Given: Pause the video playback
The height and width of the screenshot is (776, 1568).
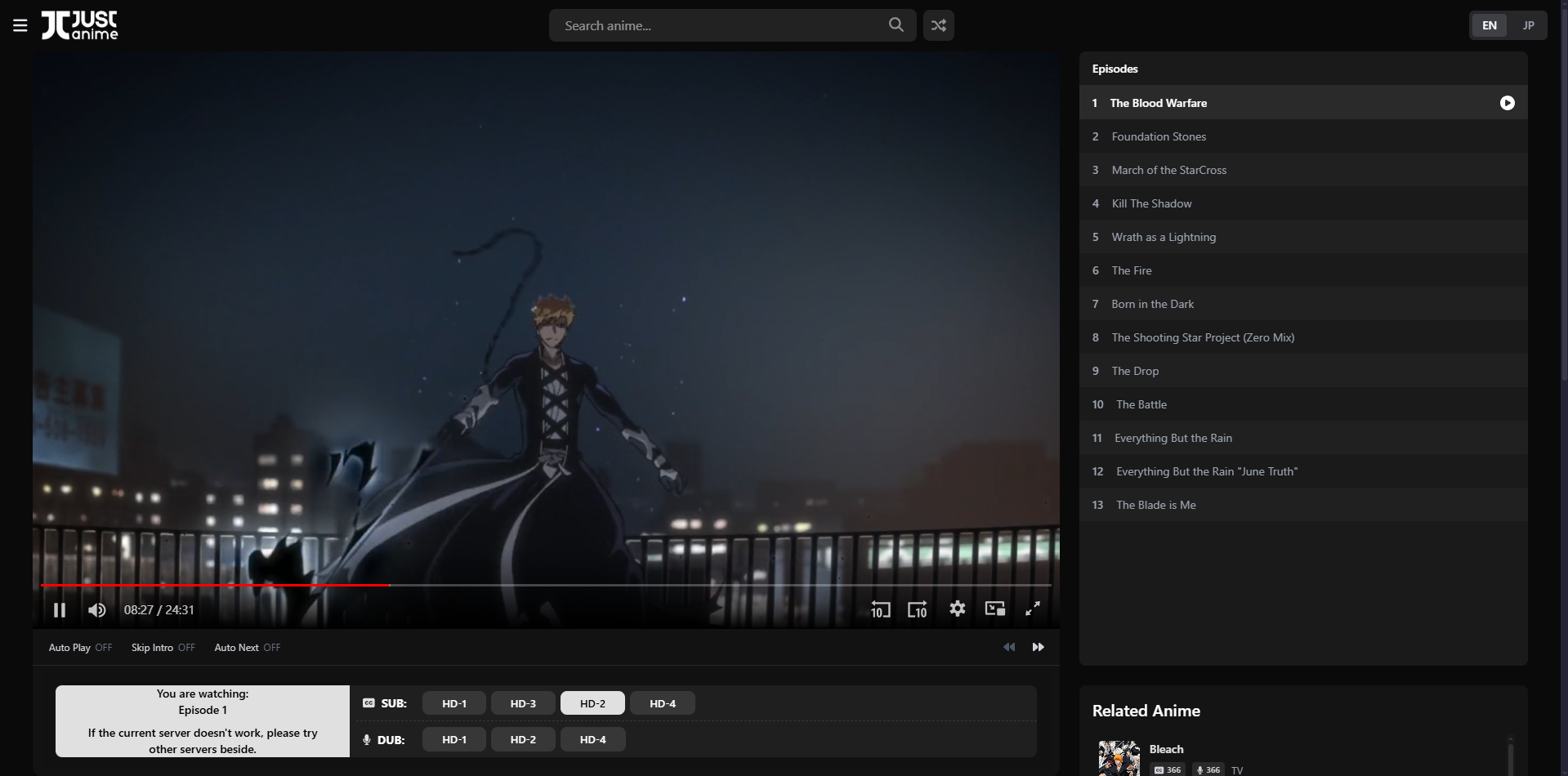Looking at the screenshot, I should (60, 609).
